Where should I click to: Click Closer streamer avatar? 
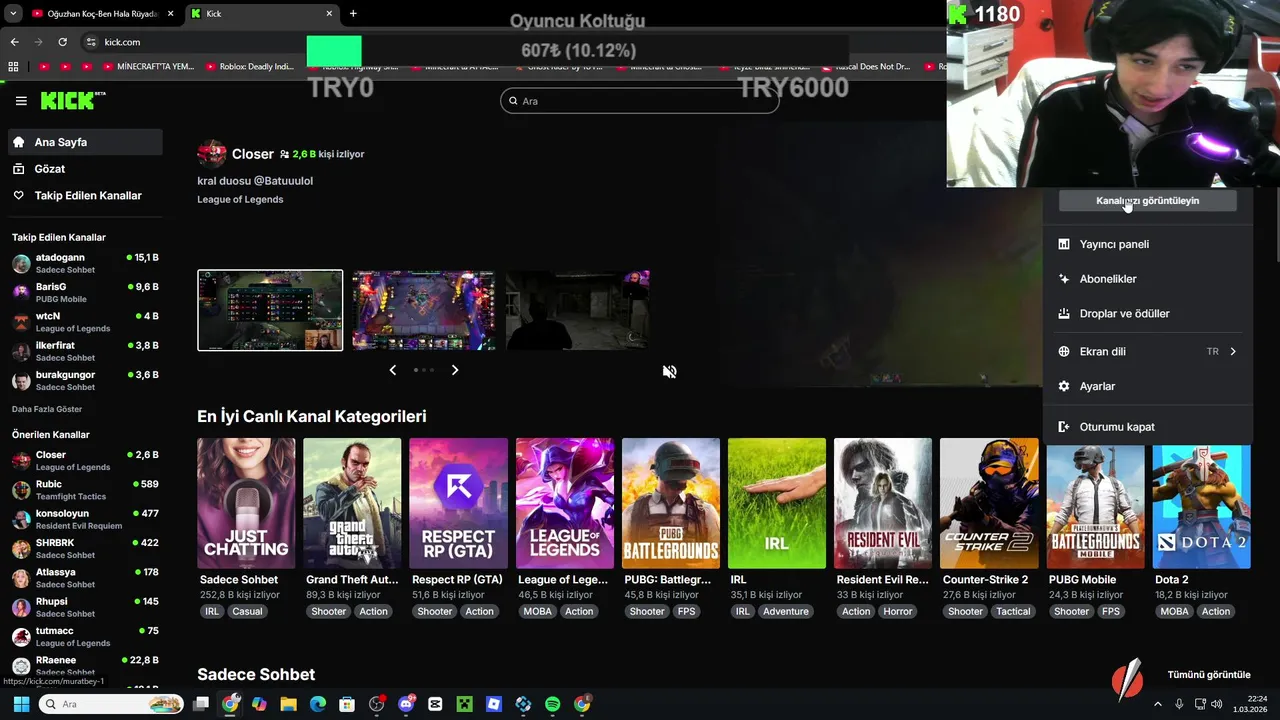point(211,154)
